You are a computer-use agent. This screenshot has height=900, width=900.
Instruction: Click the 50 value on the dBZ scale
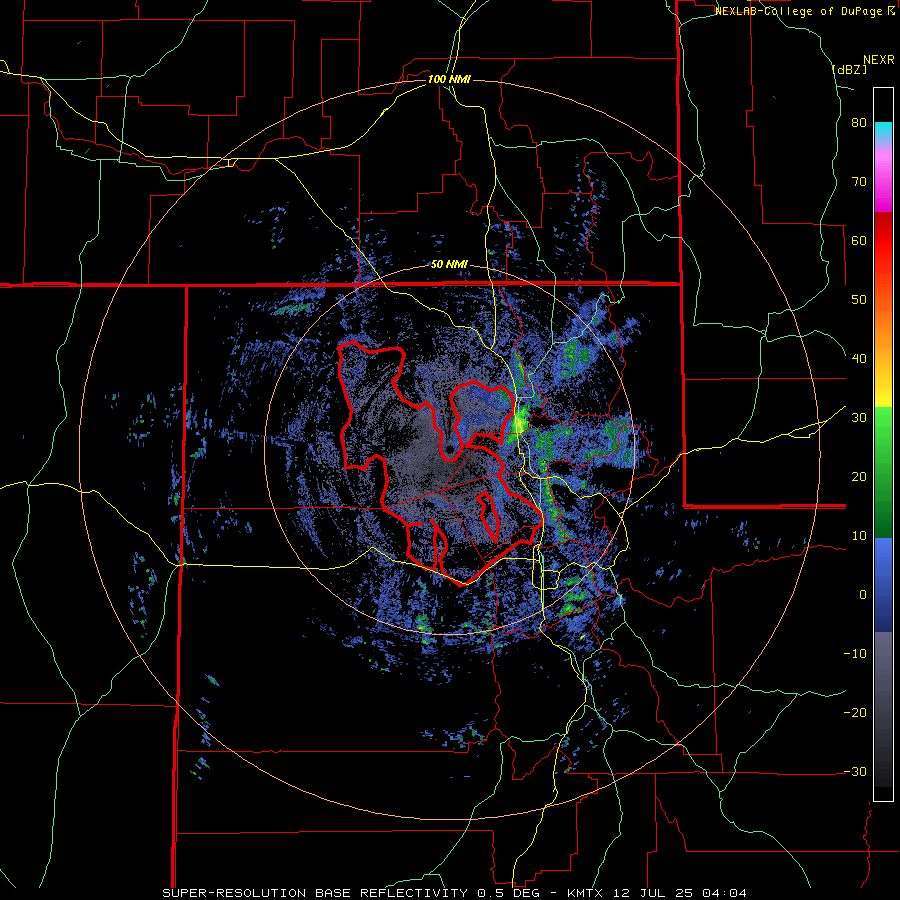coord(859,300)
